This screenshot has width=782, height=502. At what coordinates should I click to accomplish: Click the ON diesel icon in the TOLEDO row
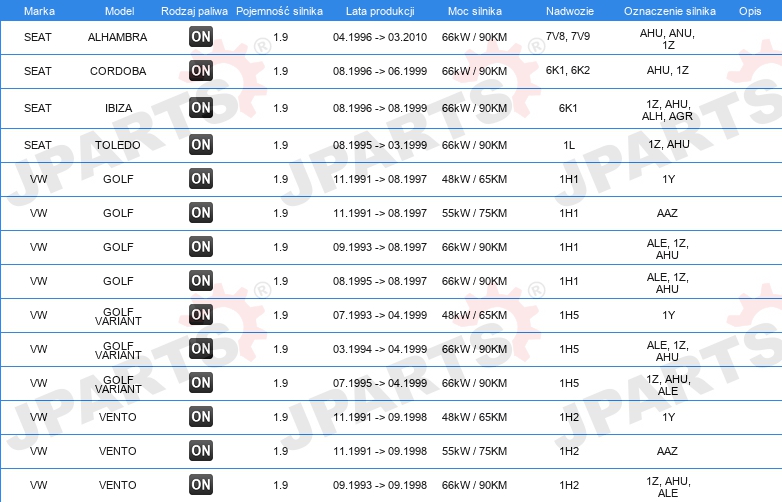(201, 145)
